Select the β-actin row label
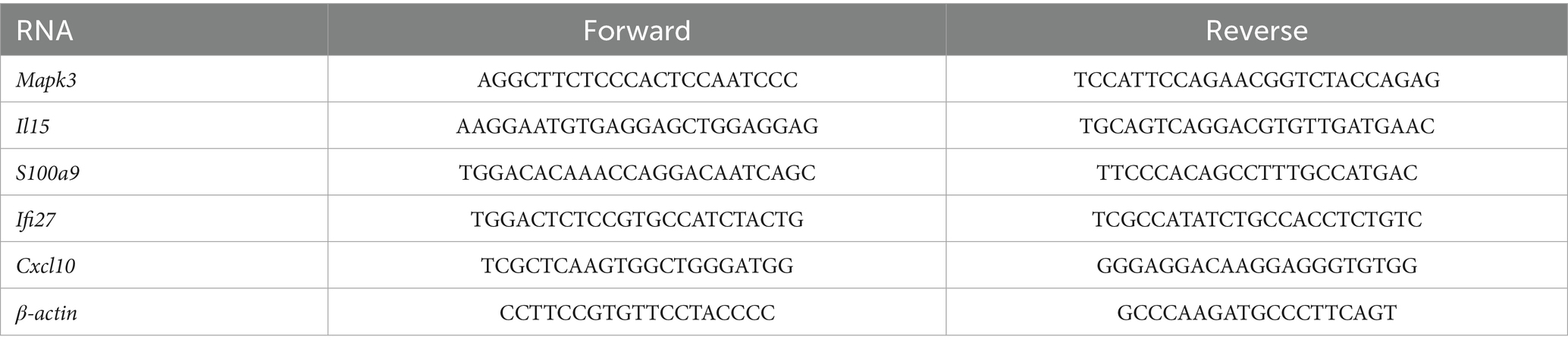 pyautogui.click(x=47, y=313)
